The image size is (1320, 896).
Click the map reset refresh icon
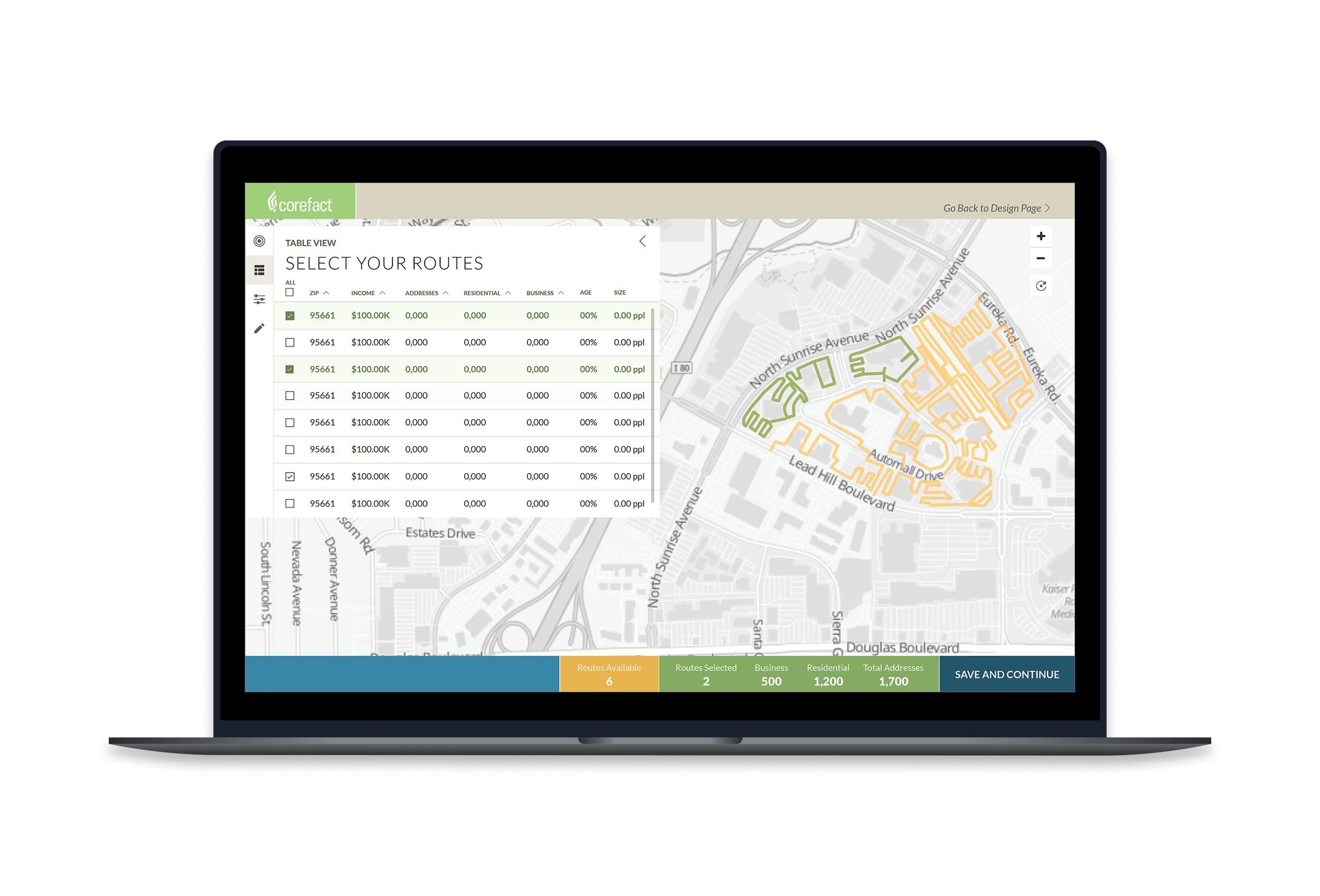(x=1041, y=286)
